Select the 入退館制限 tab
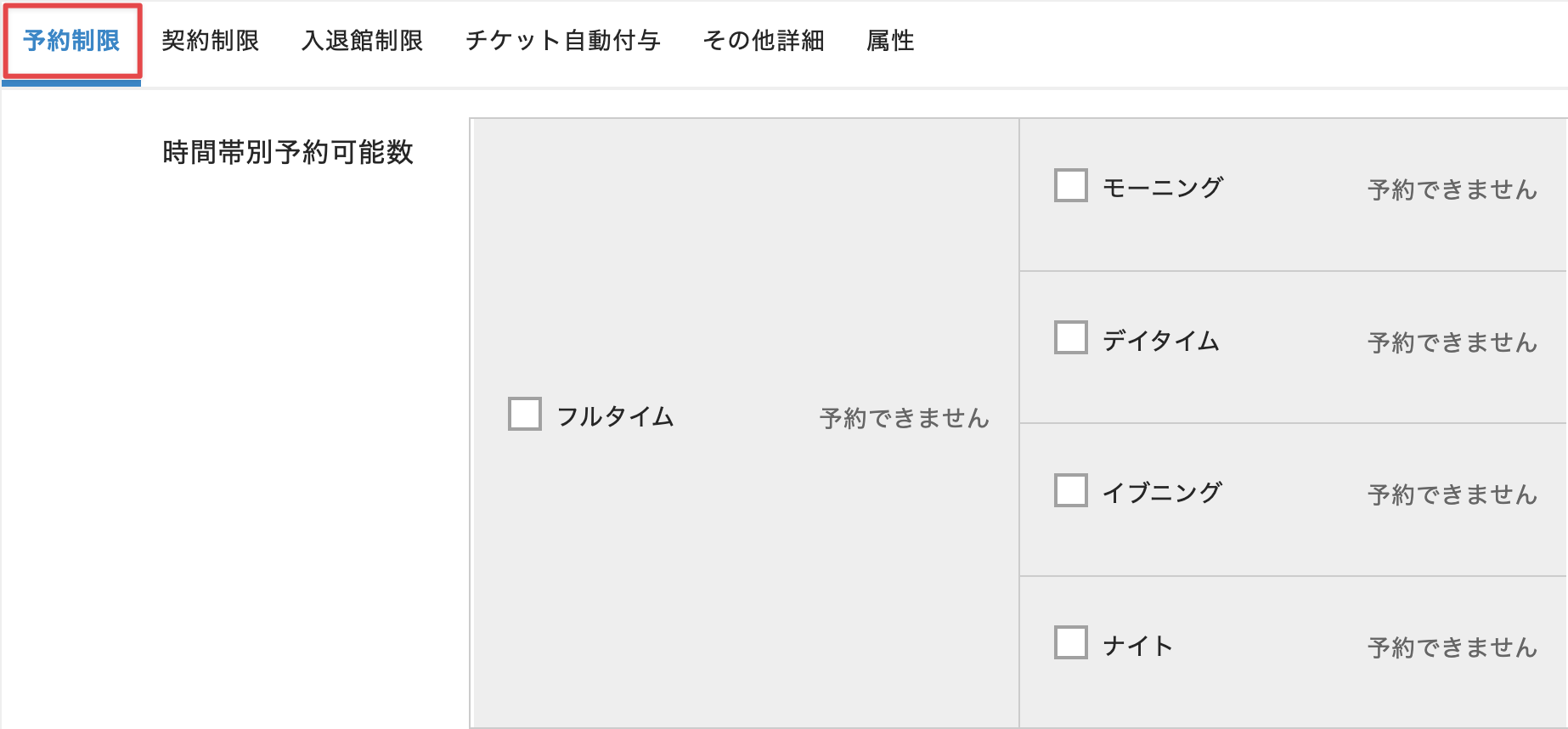This screenshot has width=1568, height=729. (x=362, y=41)
